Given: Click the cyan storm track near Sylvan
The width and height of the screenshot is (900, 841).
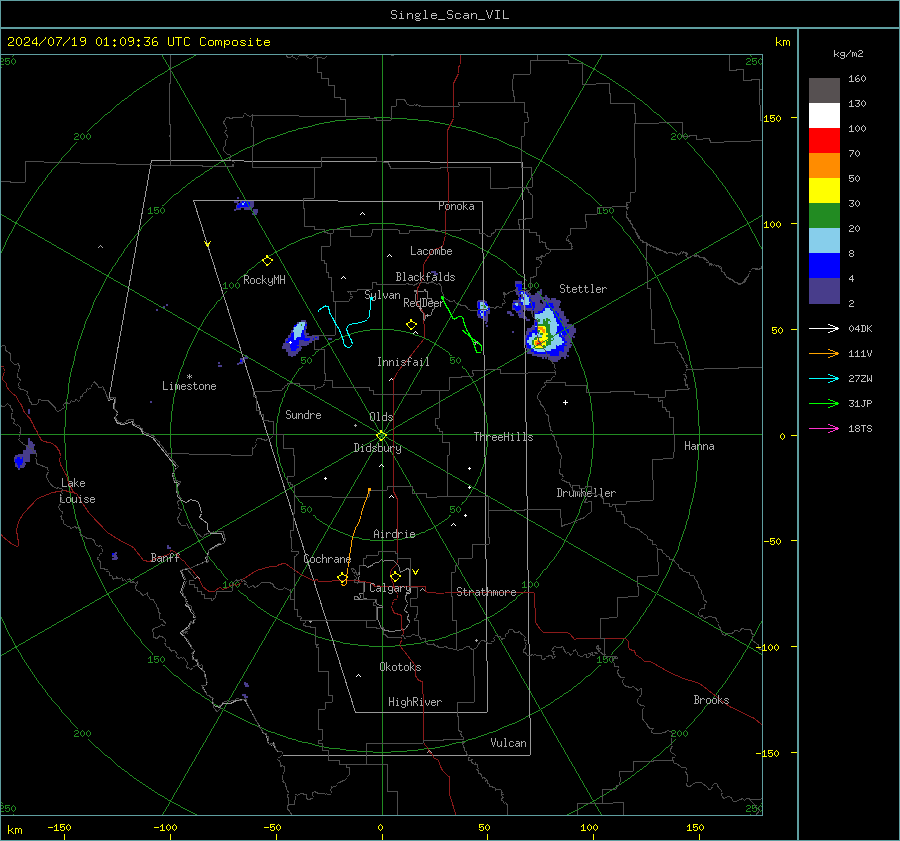Looking at the screenshot, I should [x=347, y=323].
